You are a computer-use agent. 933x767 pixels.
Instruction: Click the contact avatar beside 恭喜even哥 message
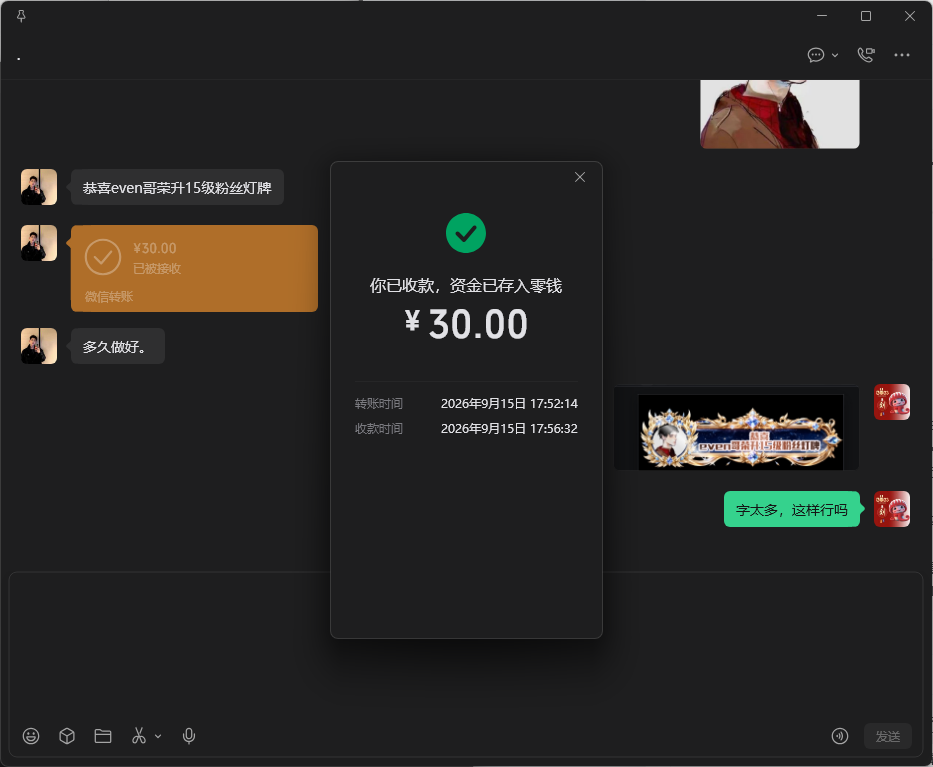[39, 187]
